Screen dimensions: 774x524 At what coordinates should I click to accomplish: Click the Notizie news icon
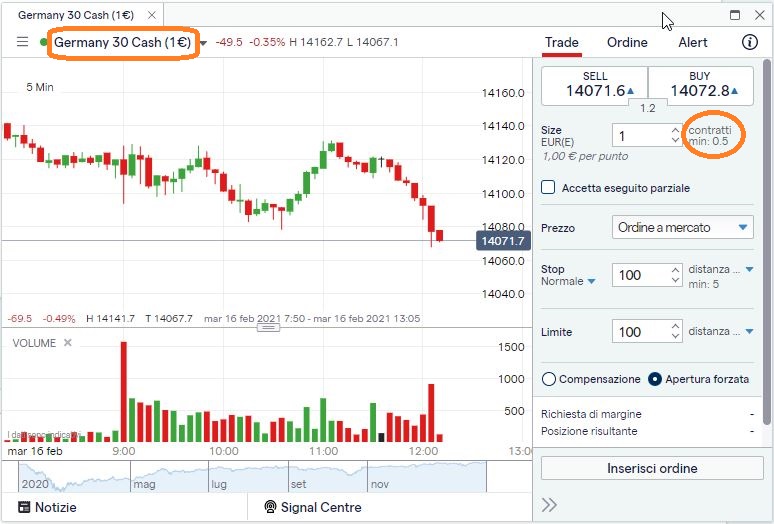tap(25, 507)
